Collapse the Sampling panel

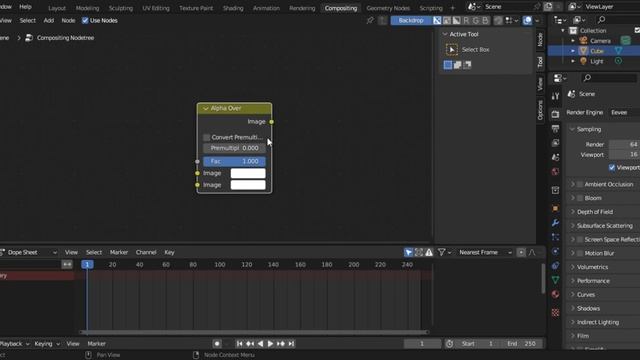coord(572,129)
